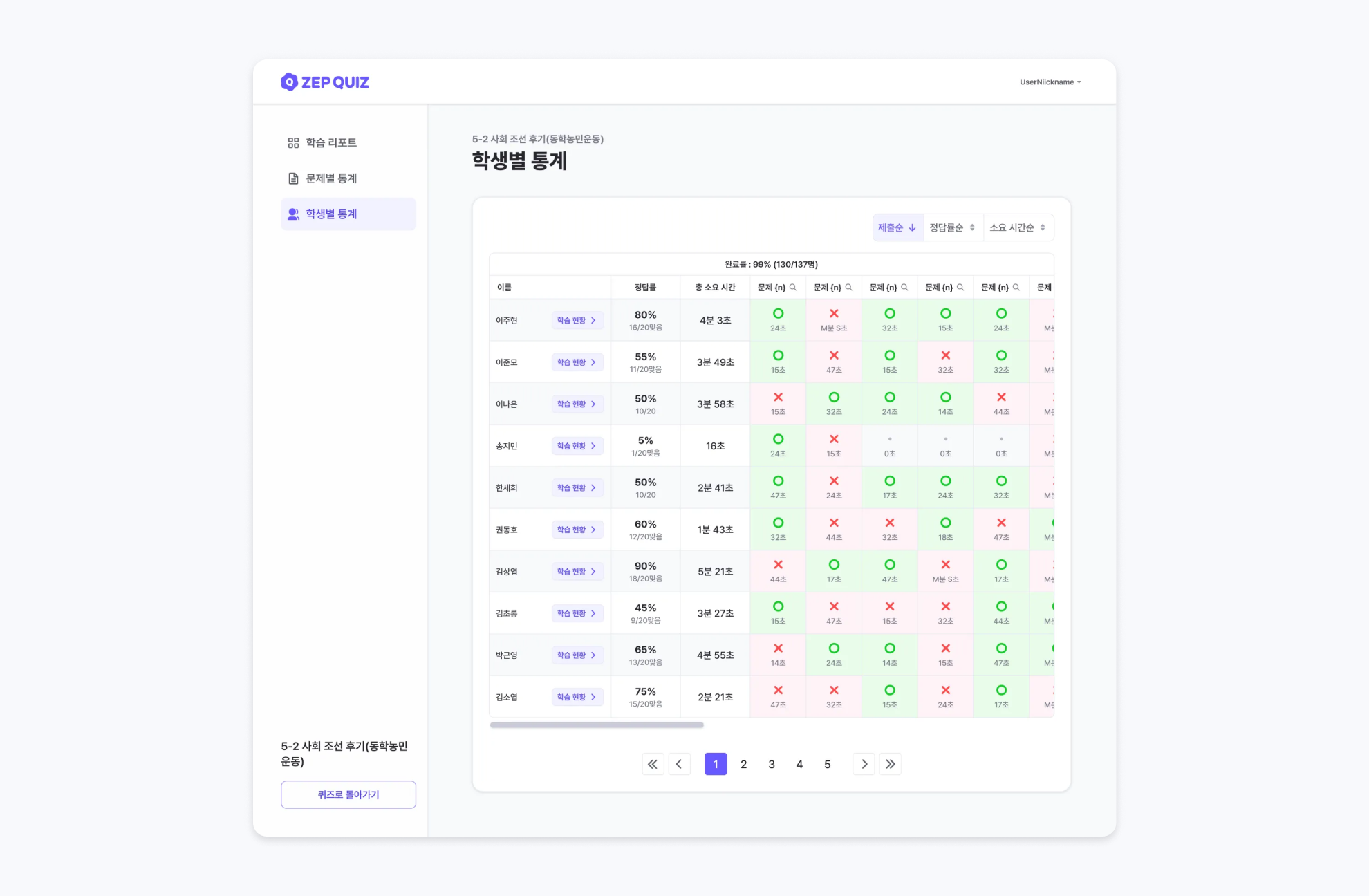Click magnifier icon in fifth 문제 column
Viewport: 1369px width, 896px height.
[1016, 288]
